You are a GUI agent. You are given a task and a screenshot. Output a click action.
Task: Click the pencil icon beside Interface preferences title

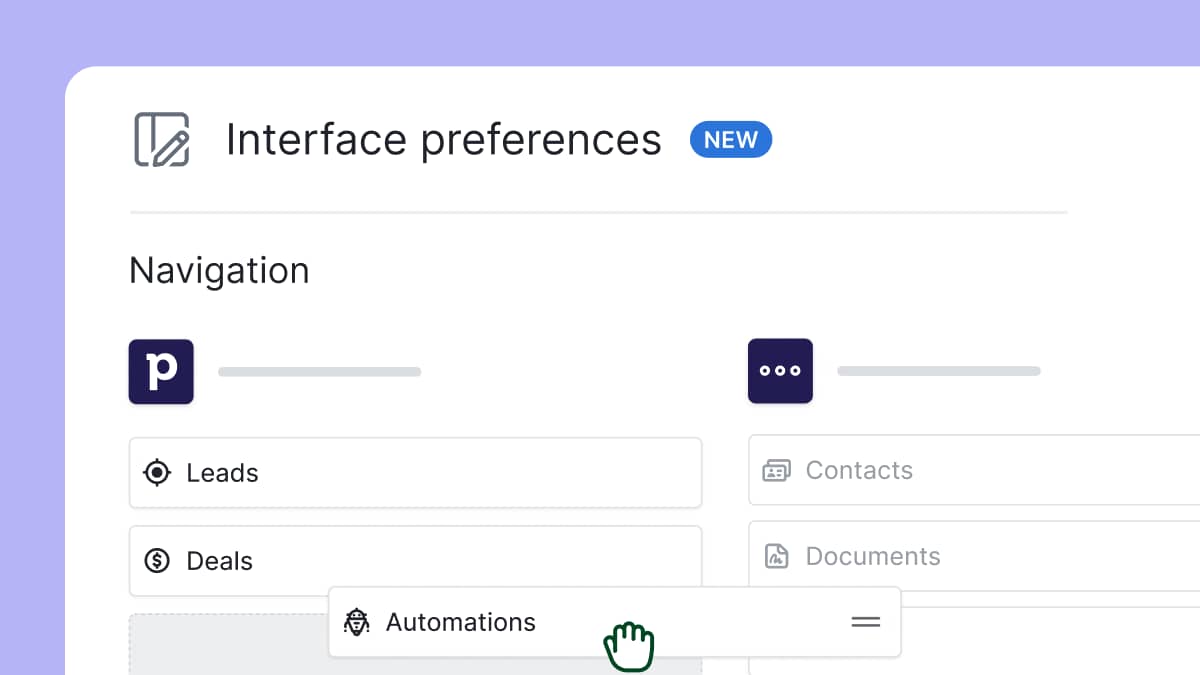[163, 139]
